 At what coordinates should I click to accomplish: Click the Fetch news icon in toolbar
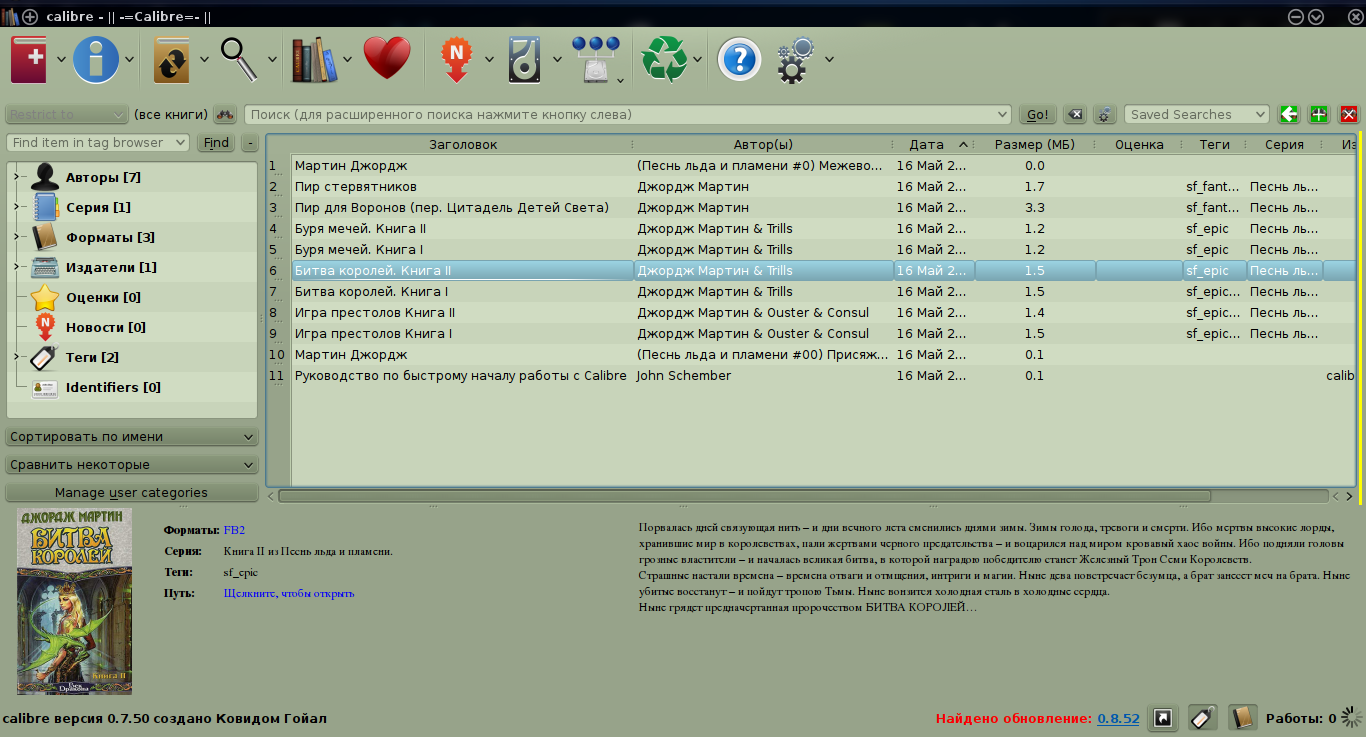click(x=456, y=59)
